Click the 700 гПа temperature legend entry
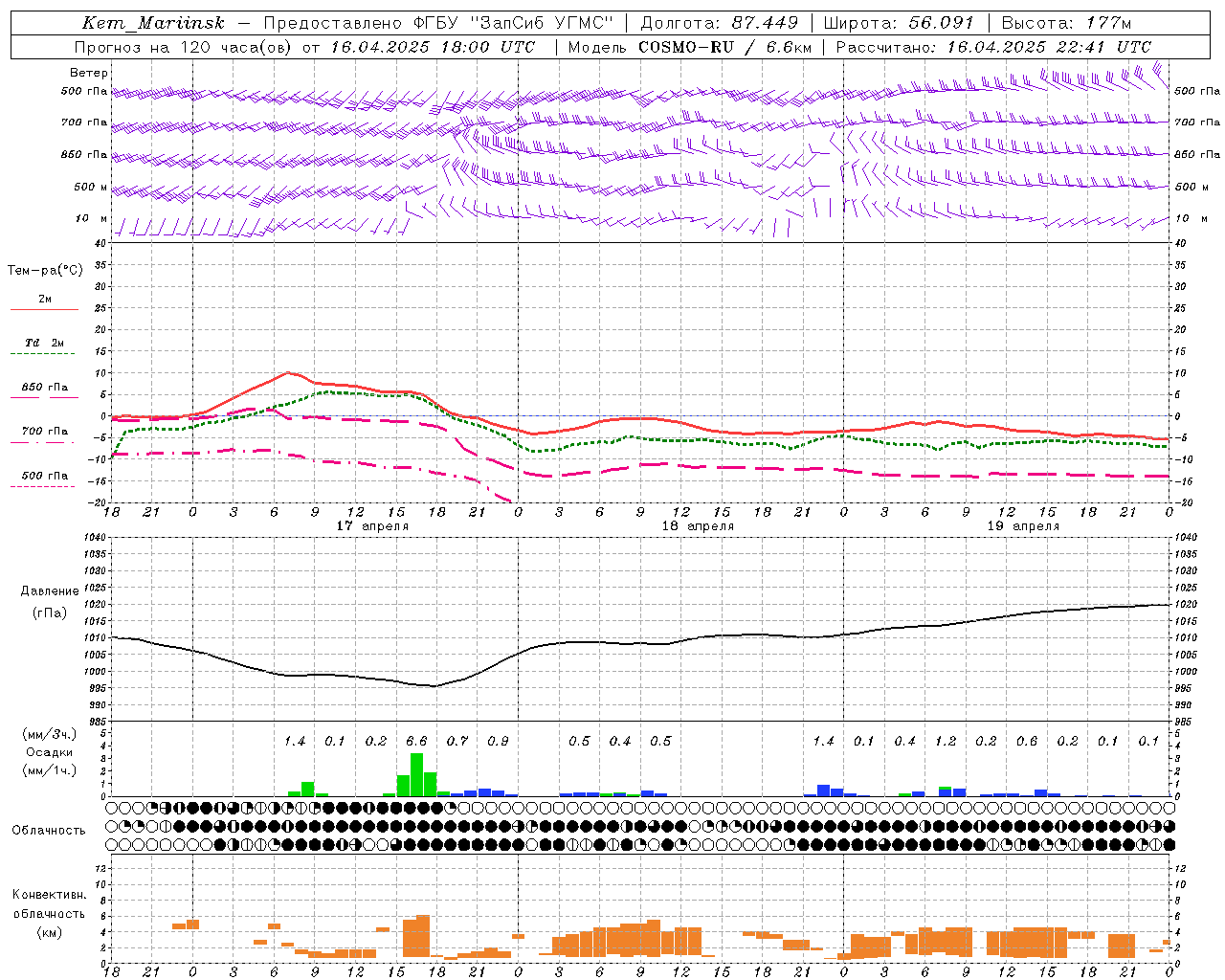 tap(44, 431)
